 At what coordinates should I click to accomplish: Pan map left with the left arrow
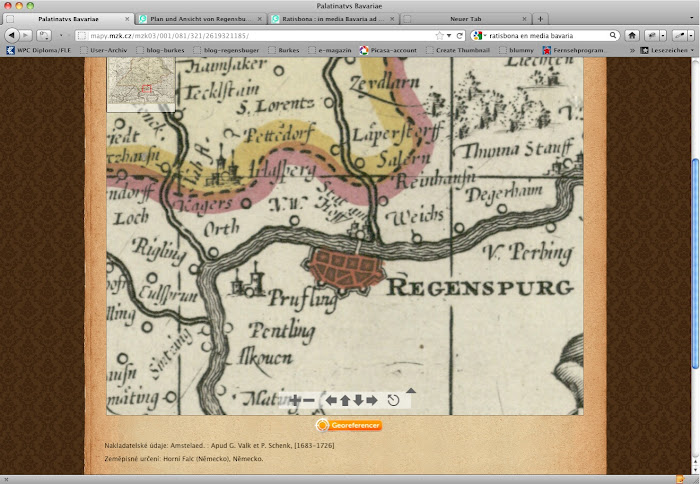coord(331,401)
